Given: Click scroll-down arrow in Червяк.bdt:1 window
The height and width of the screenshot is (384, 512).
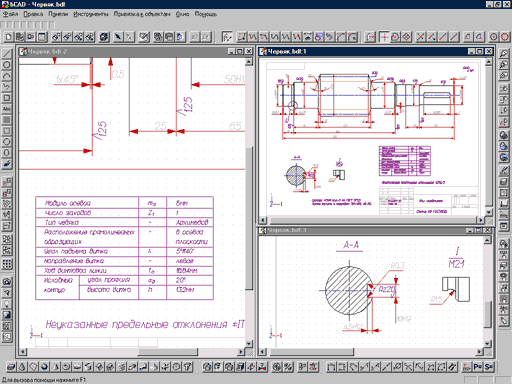Looking at the screenshot, I should (488, 212).
